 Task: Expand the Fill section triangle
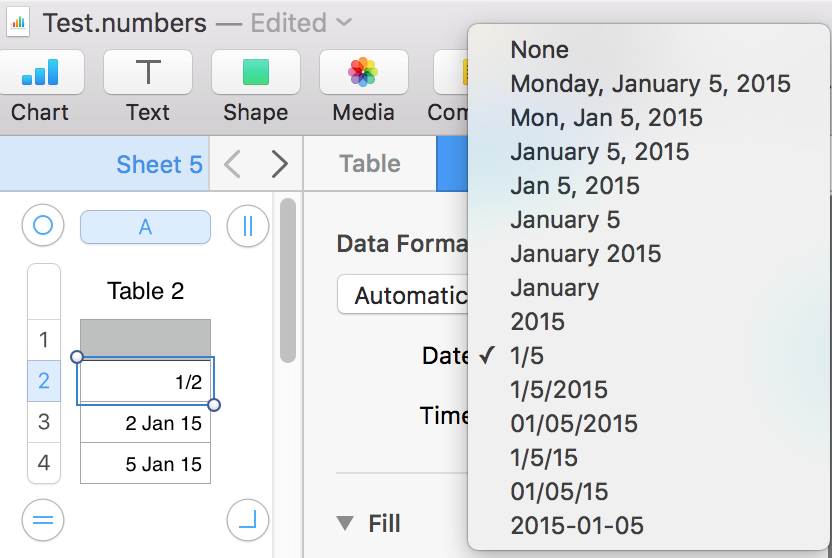point(345,523)
